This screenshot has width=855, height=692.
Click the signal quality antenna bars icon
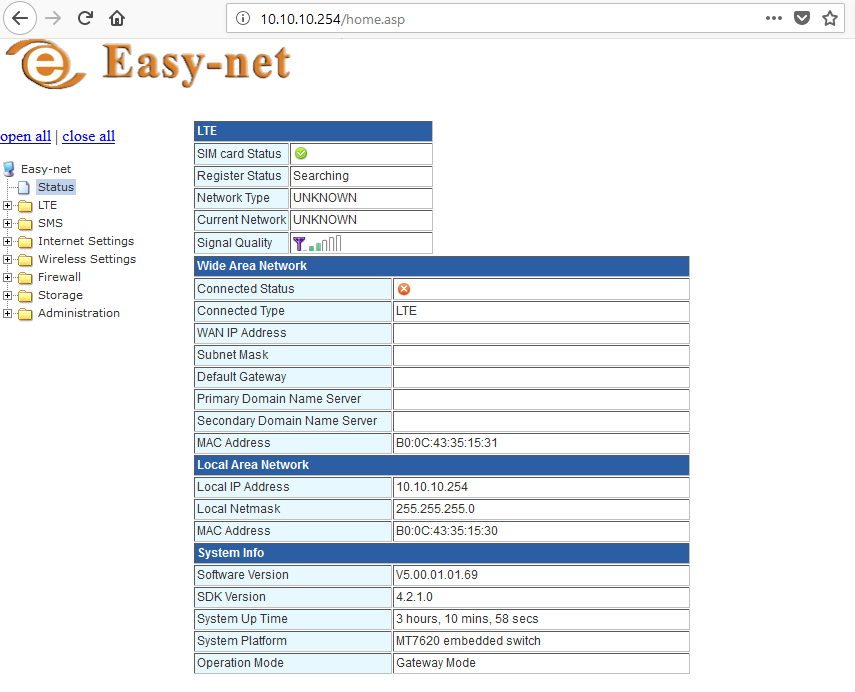tap(317, 243)
